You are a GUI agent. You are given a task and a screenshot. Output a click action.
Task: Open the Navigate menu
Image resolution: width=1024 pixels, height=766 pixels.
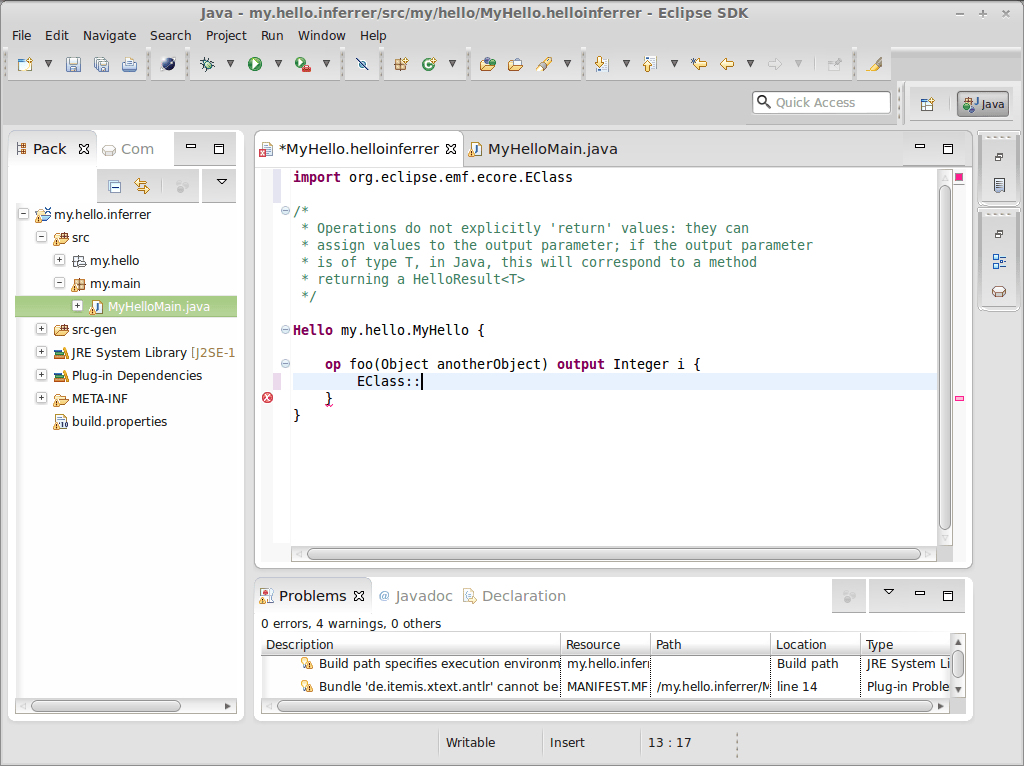point(109,35)
